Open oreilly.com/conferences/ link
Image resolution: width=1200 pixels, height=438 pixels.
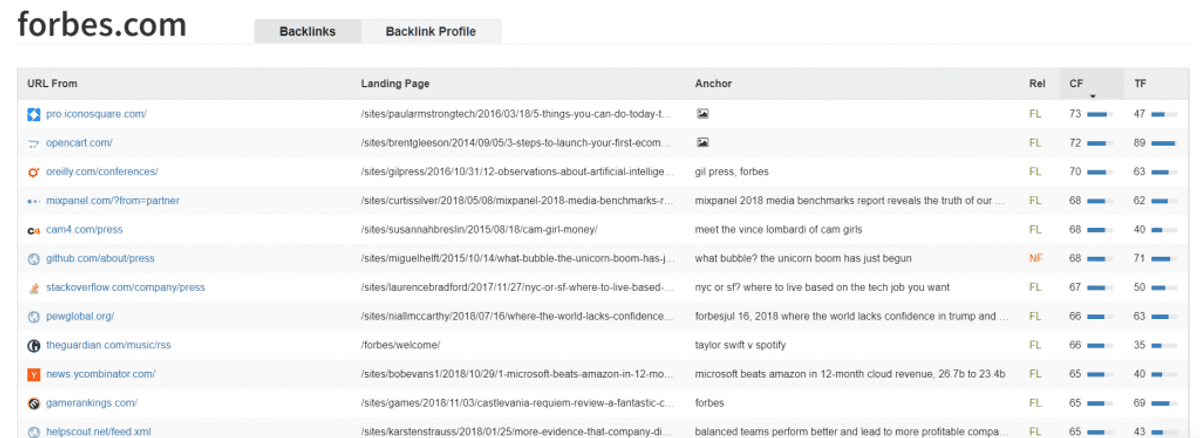pos(102,172)
